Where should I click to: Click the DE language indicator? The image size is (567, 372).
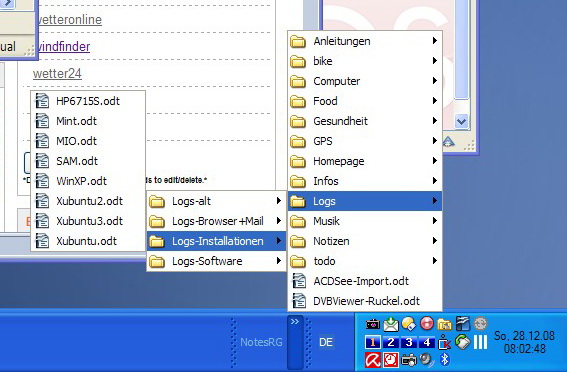pos(326,342)
